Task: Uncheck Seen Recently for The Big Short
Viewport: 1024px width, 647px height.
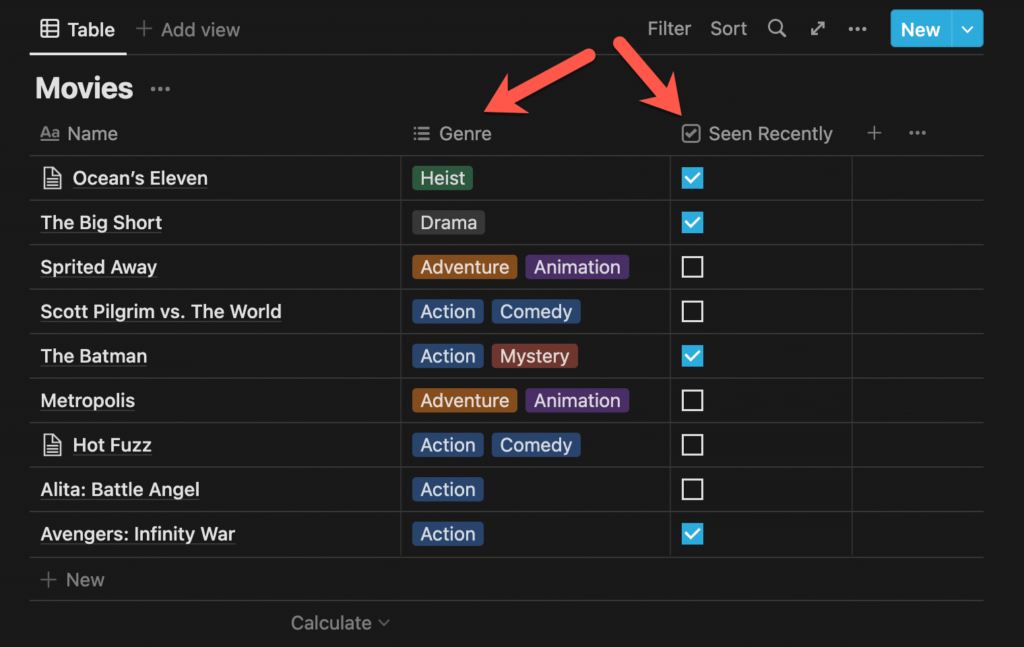Action: 692,222
